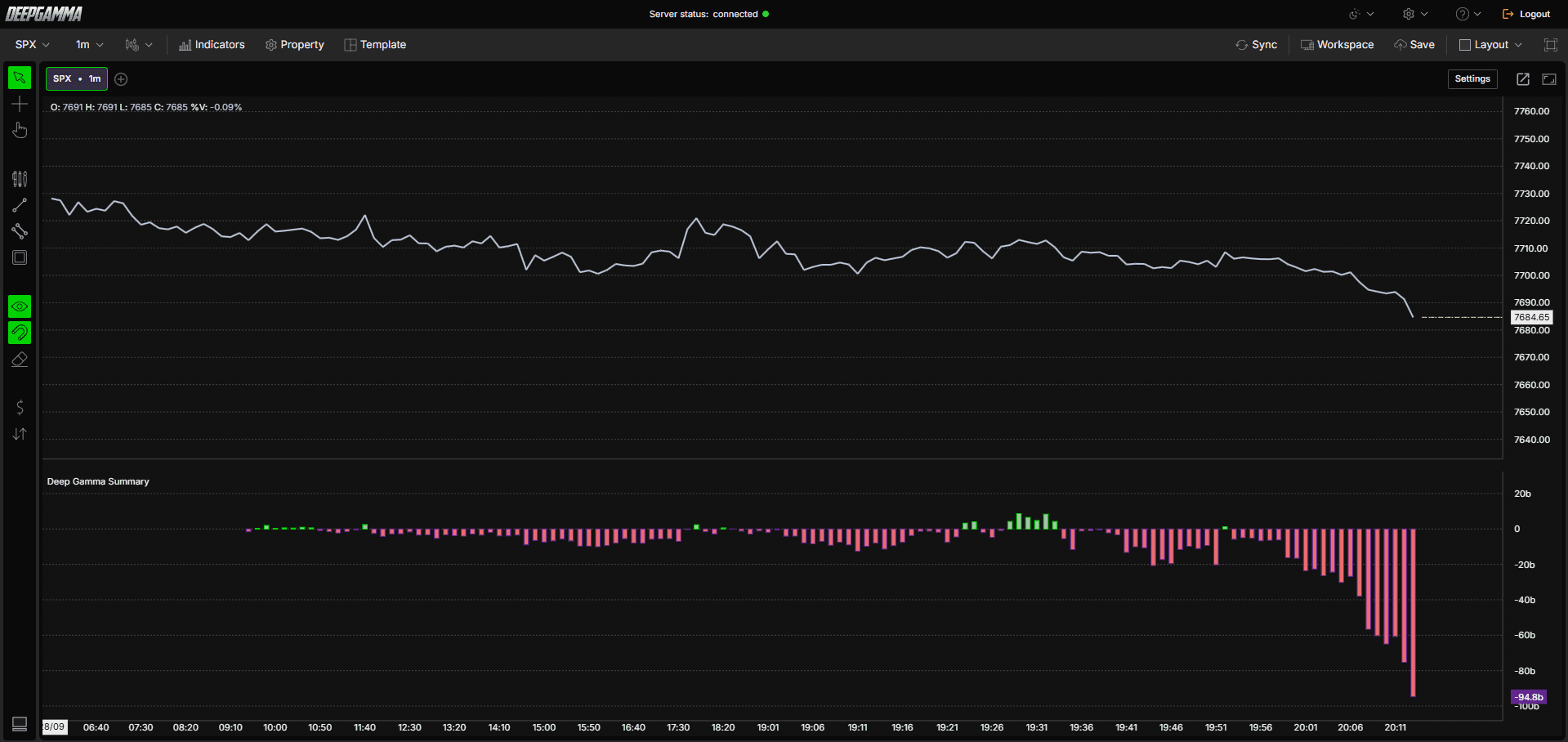Click the Logout link
The image size is (1568, 742).
pos(1526,14)
